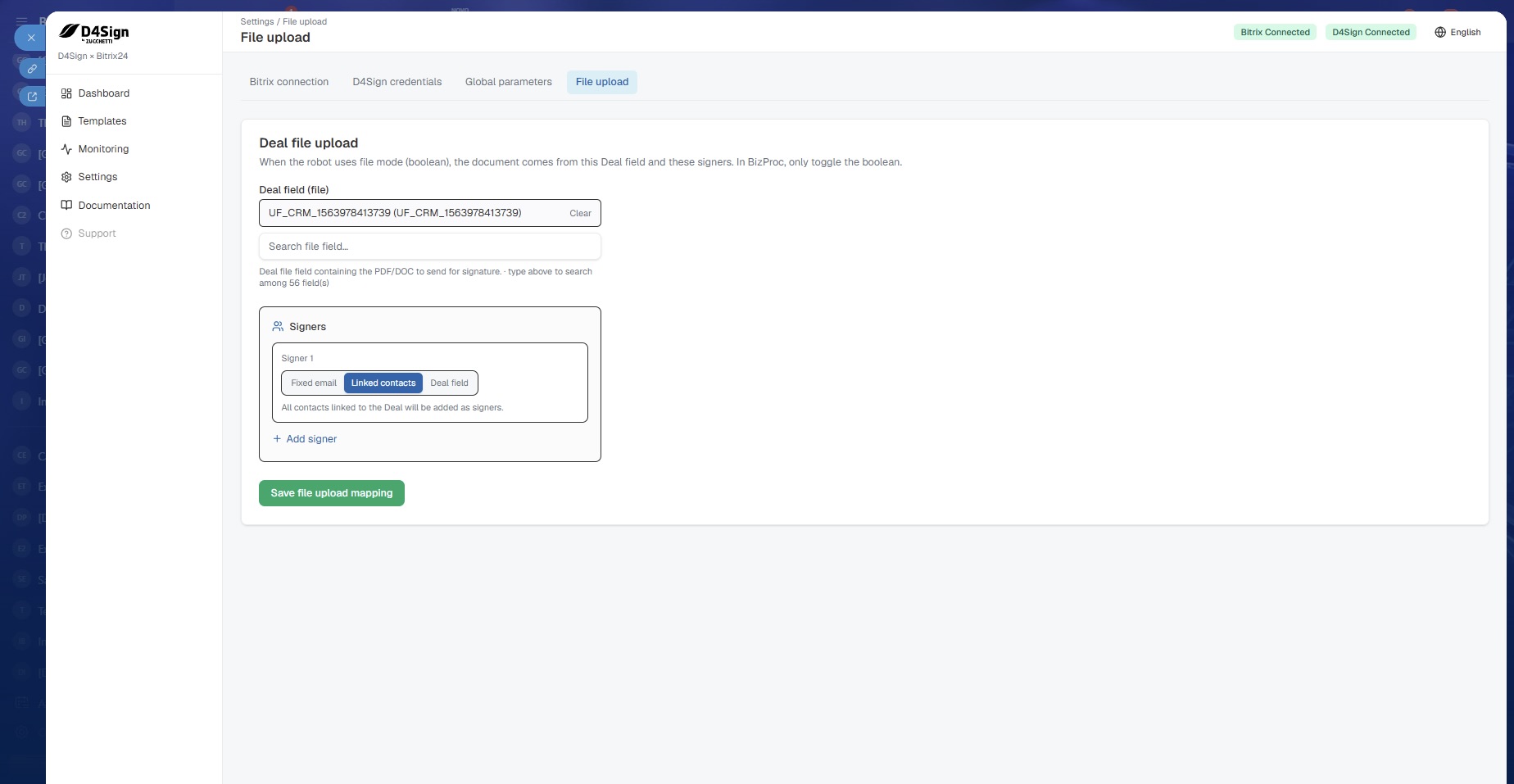Select the Global parameters tab
This screenshot has height=784, width=1514.
click(509, 82)
